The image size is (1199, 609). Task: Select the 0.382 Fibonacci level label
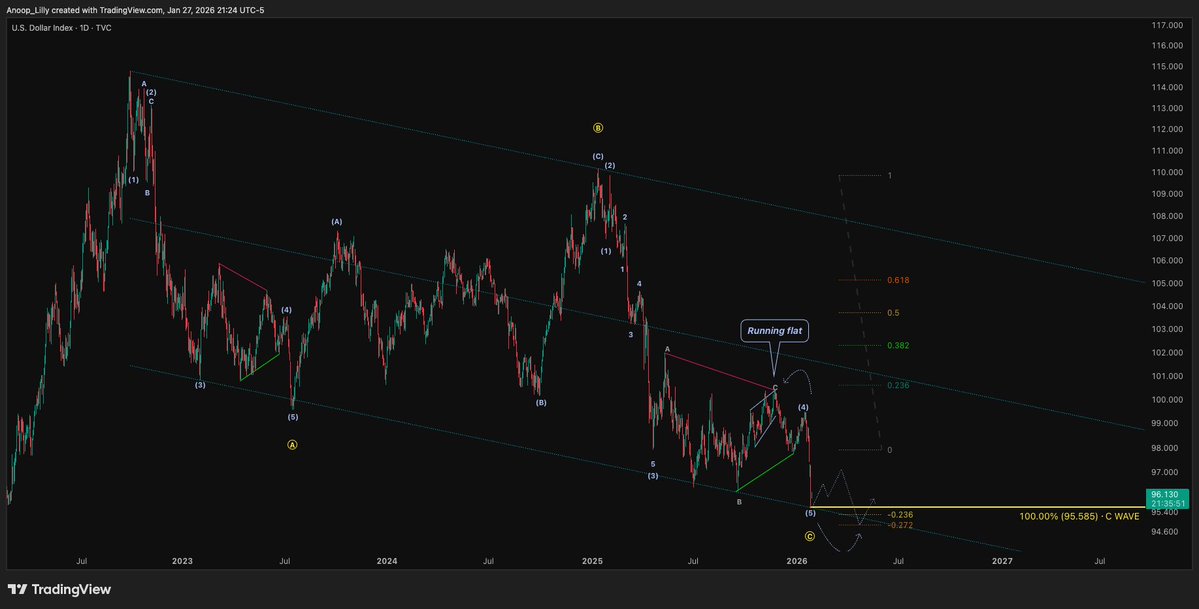[897, 347]
